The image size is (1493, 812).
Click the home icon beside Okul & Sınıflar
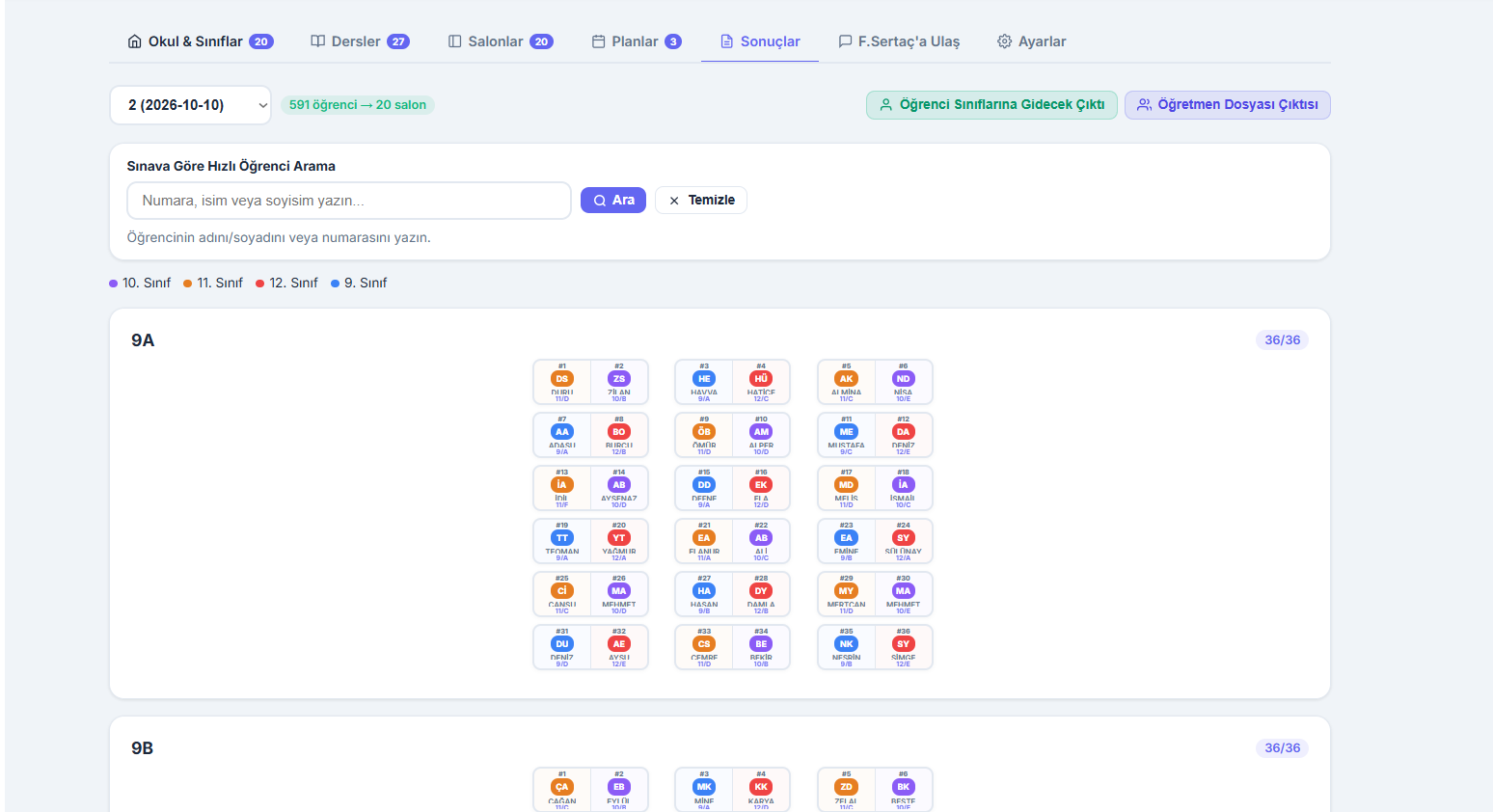135,41
